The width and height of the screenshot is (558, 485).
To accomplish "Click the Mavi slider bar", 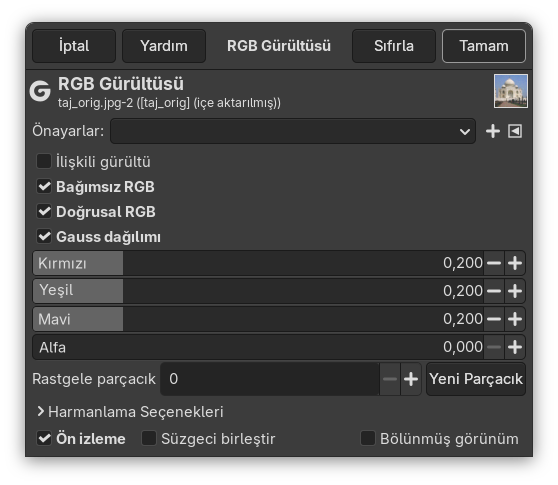I will 258,319.
